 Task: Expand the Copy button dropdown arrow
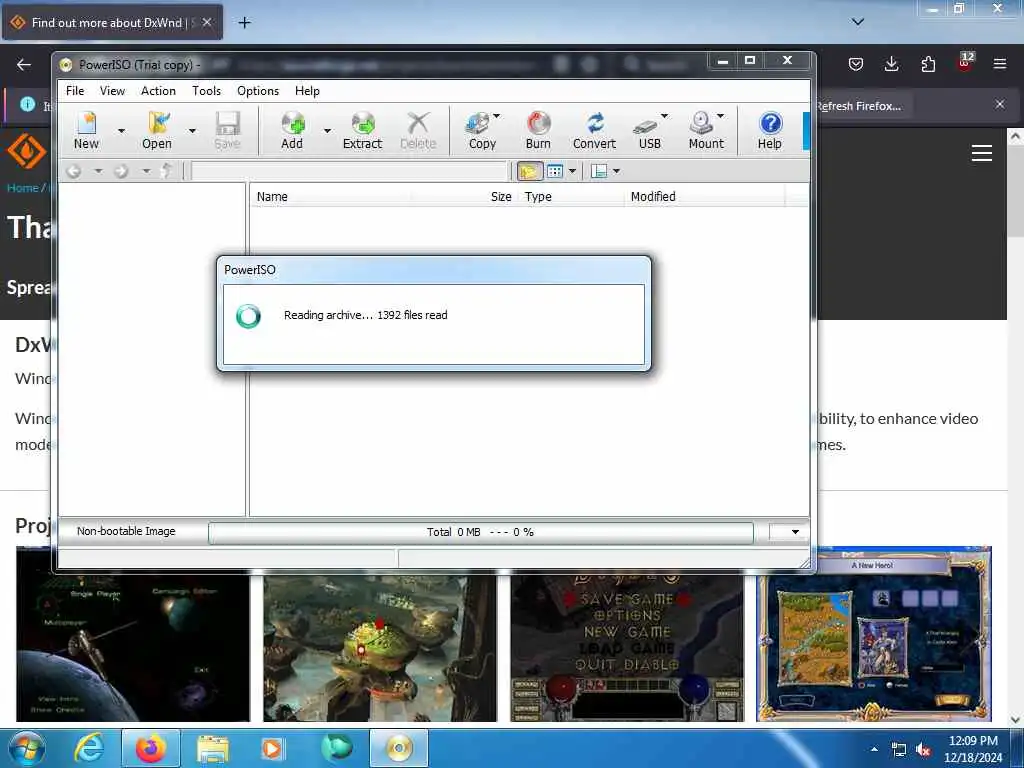point(496,116)
